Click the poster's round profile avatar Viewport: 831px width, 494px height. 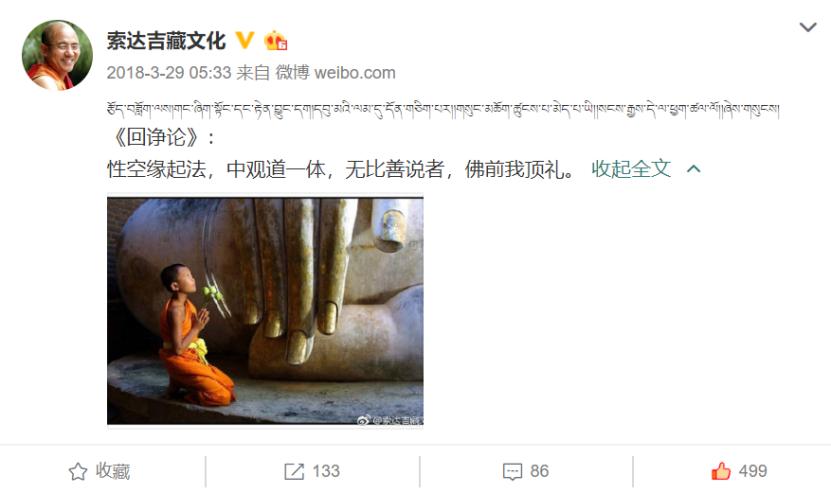(x=57, y=55)
